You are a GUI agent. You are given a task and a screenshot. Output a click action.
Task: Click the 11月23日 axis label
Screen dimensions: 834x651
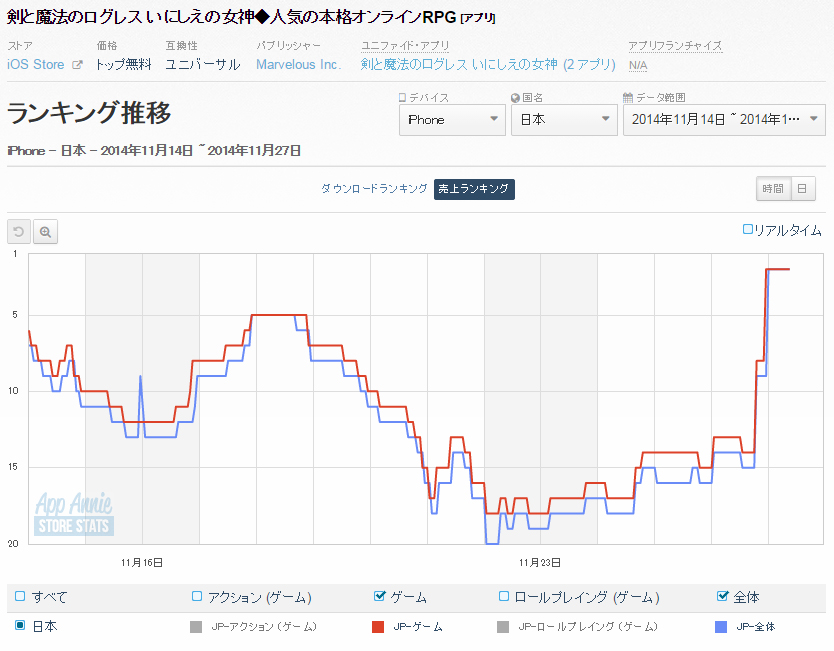[540, 563]
